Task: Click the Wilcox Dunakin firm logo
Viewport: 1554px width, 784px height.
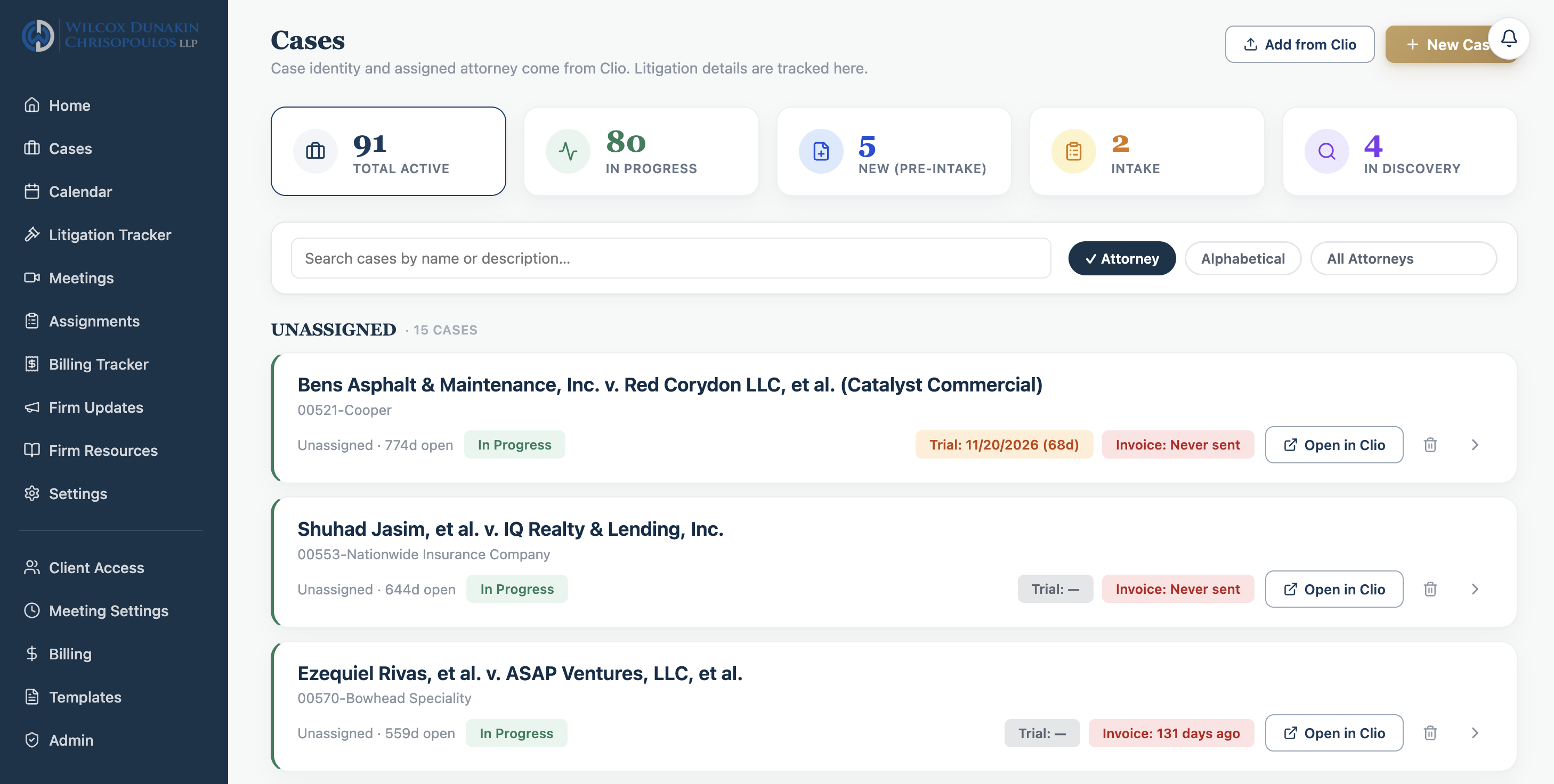Action: [110, 35]
